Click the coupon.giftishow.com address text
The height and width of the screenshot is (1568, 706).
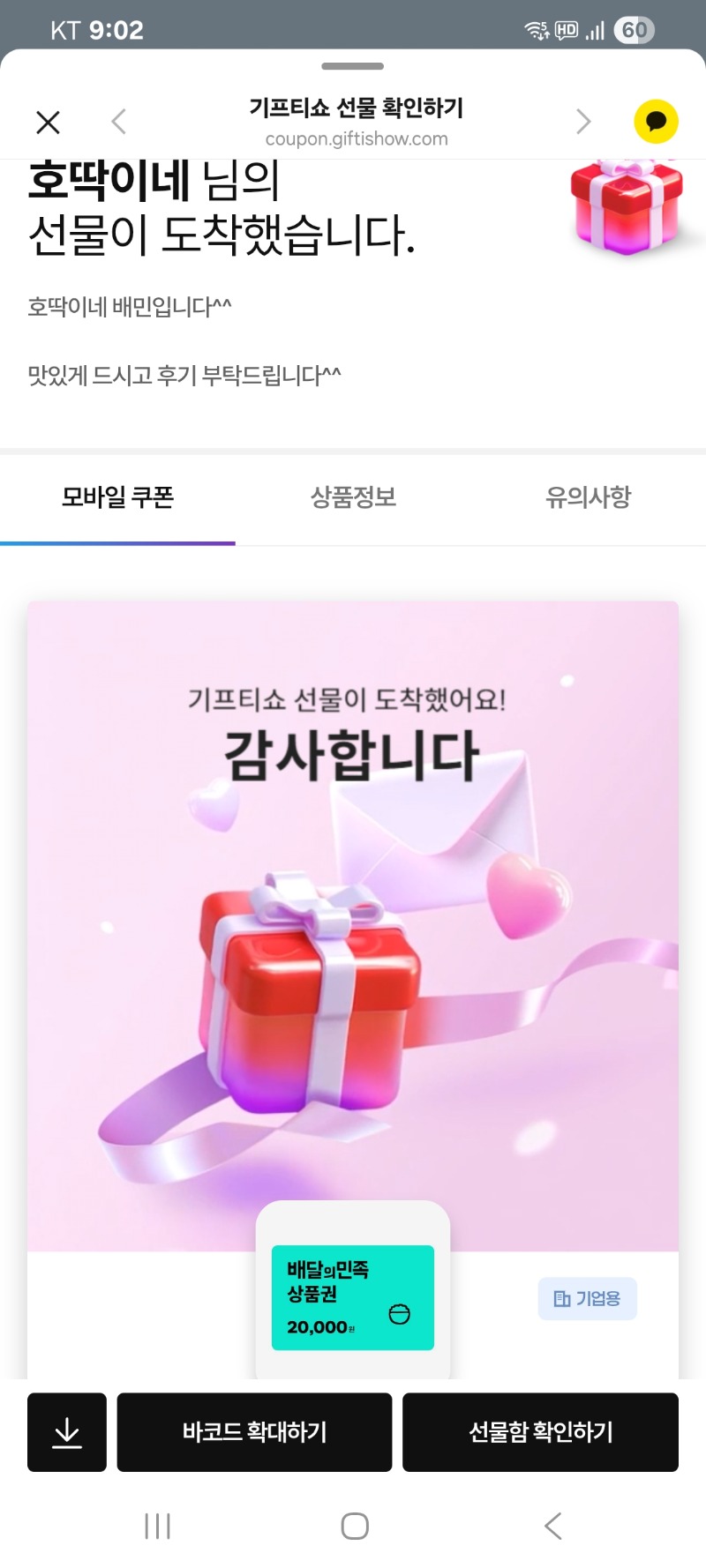pyautogui.click(x=357, y=139)
